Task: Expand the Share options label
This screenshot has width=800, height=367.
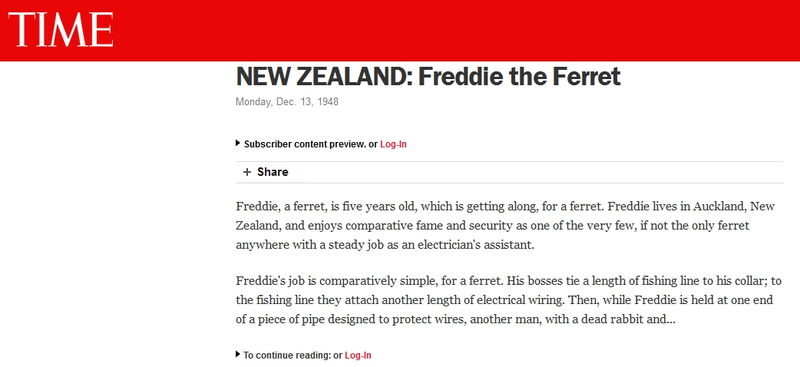Action: [272, 172]
